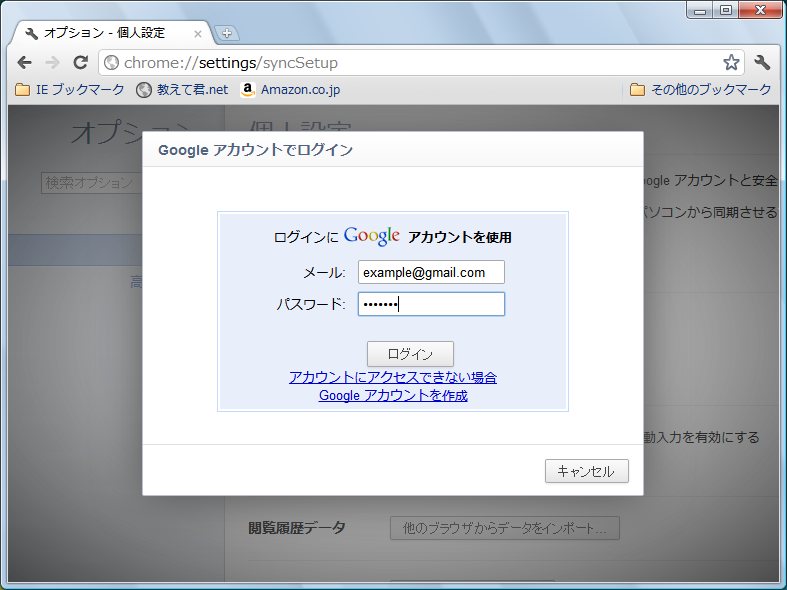
Task: Click the 検索オプション search field behind dialog
Action: 91,183
